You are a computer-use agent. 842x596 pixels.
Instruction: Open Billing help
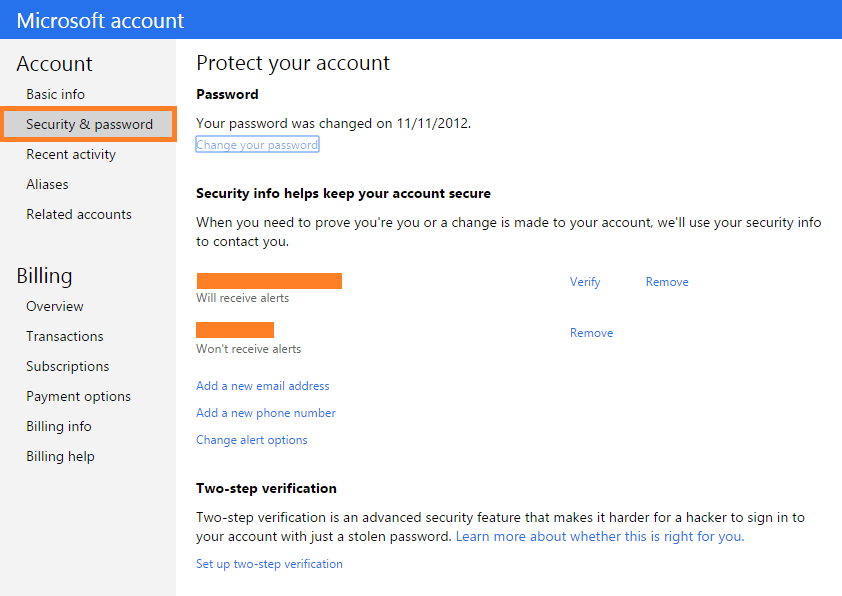click(60, 456)
